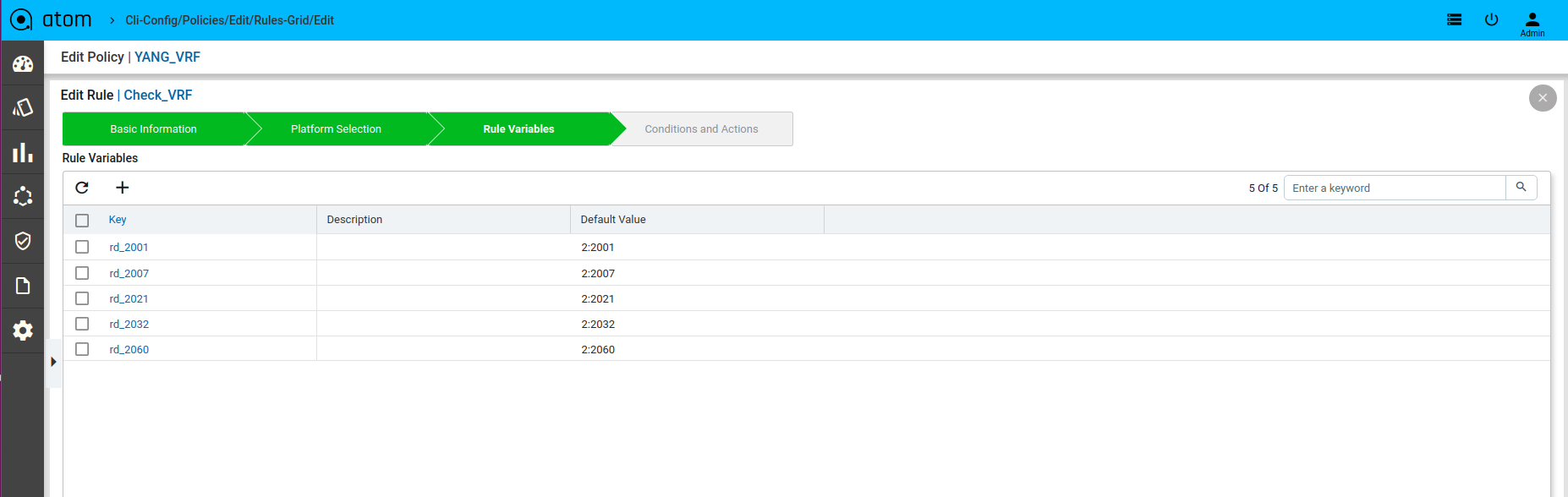Select default value cell 2:2001
The height and width of the screenshot is (497, 1568).
click(598, 248)
